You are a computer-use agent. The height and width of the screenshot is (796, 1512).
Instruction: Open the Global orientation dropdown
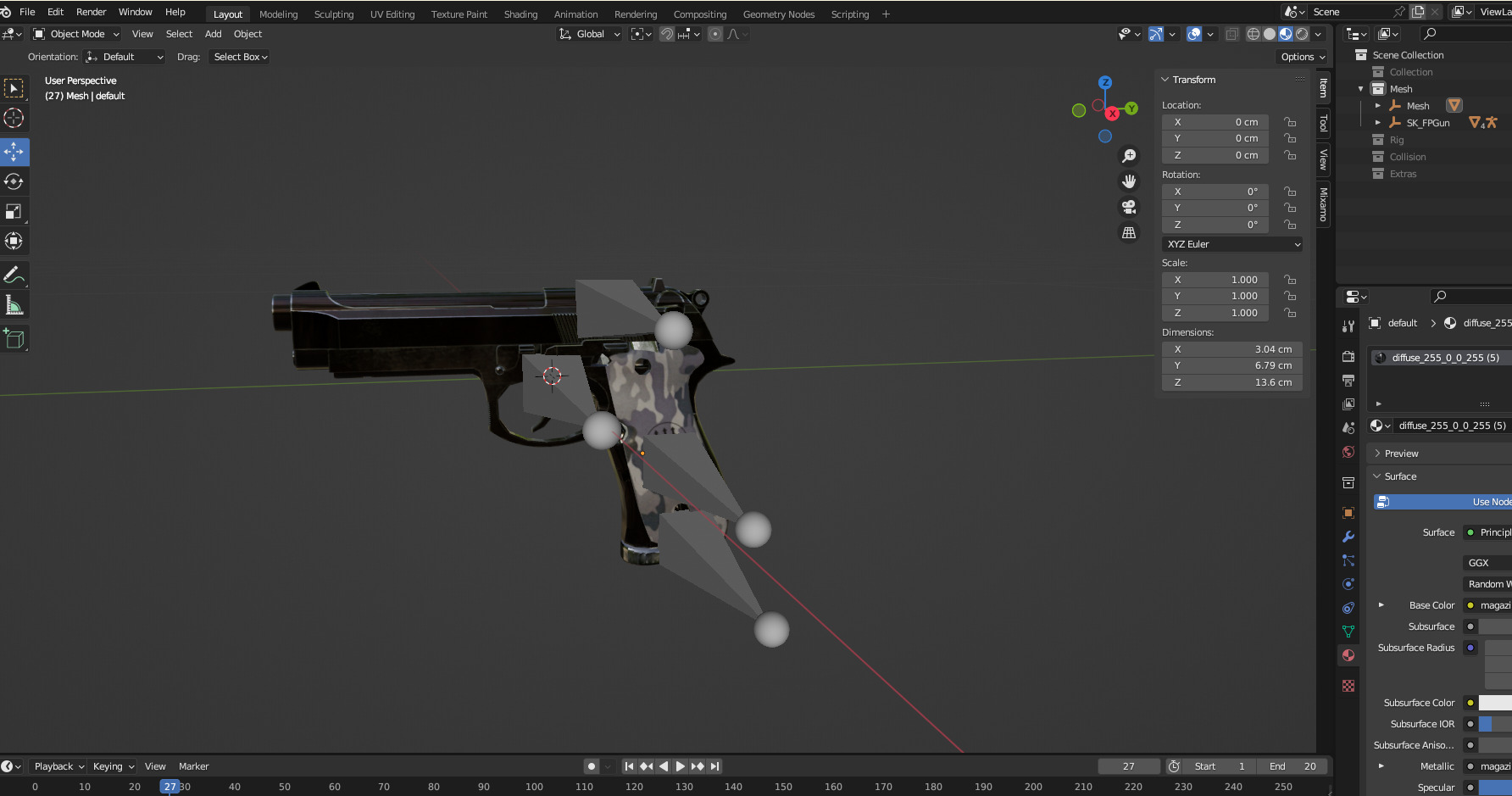coord(590,34)
